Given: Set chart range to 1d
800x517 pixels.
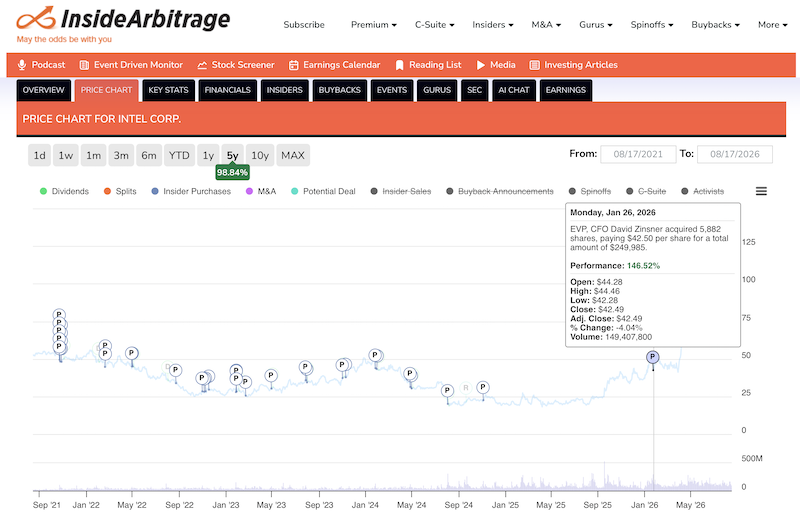Looking at the screenshot, I should pos(39,155).
